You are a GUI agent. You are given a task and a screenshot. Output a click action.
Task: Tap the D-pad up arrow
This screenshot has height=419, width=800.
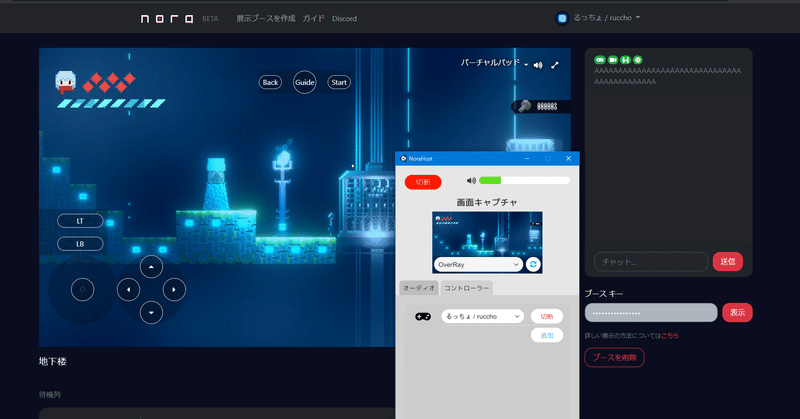pos(151,266)
